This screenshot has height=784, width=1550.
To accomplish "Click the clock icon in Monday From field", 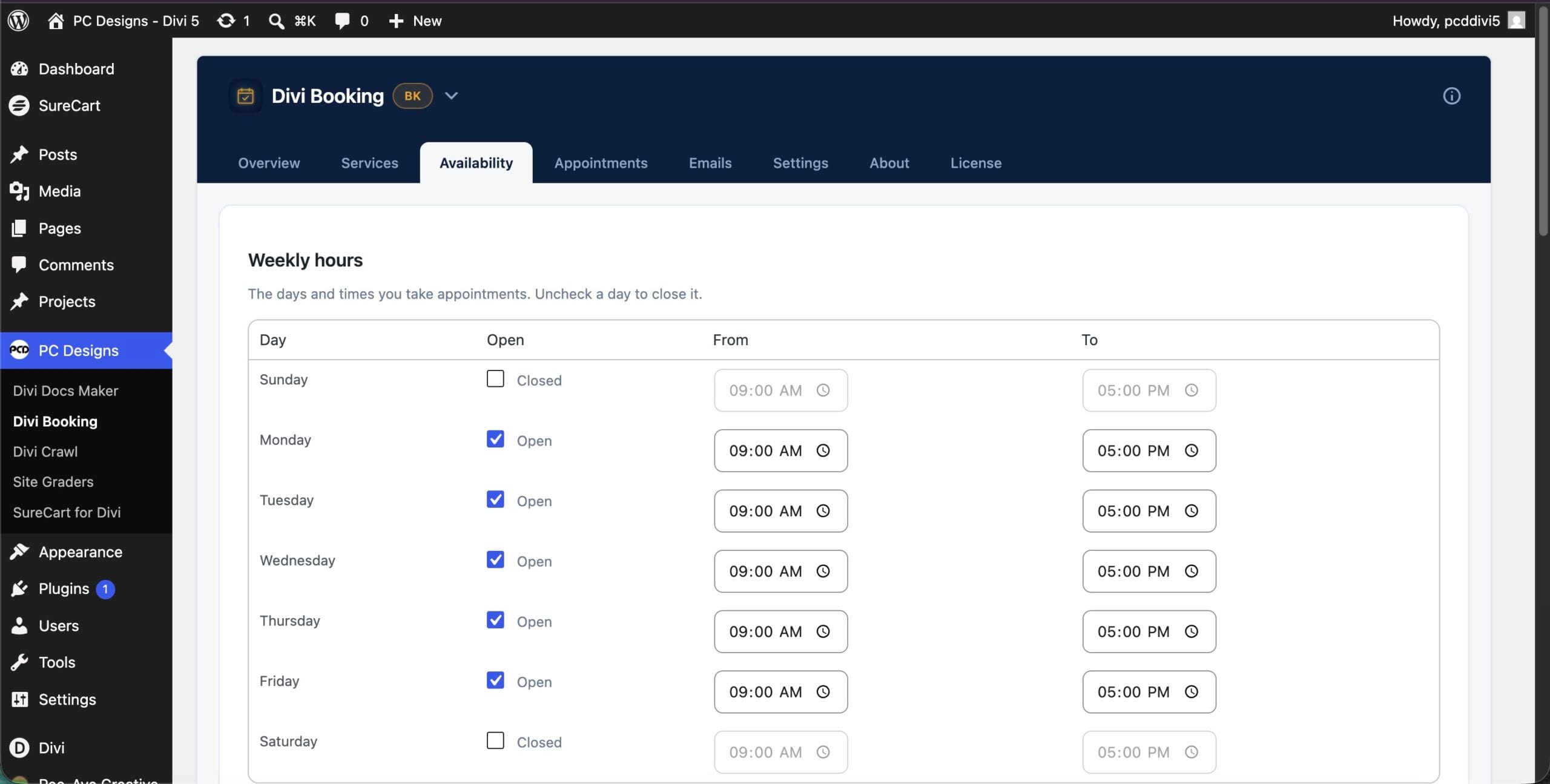I will (823, 450).
